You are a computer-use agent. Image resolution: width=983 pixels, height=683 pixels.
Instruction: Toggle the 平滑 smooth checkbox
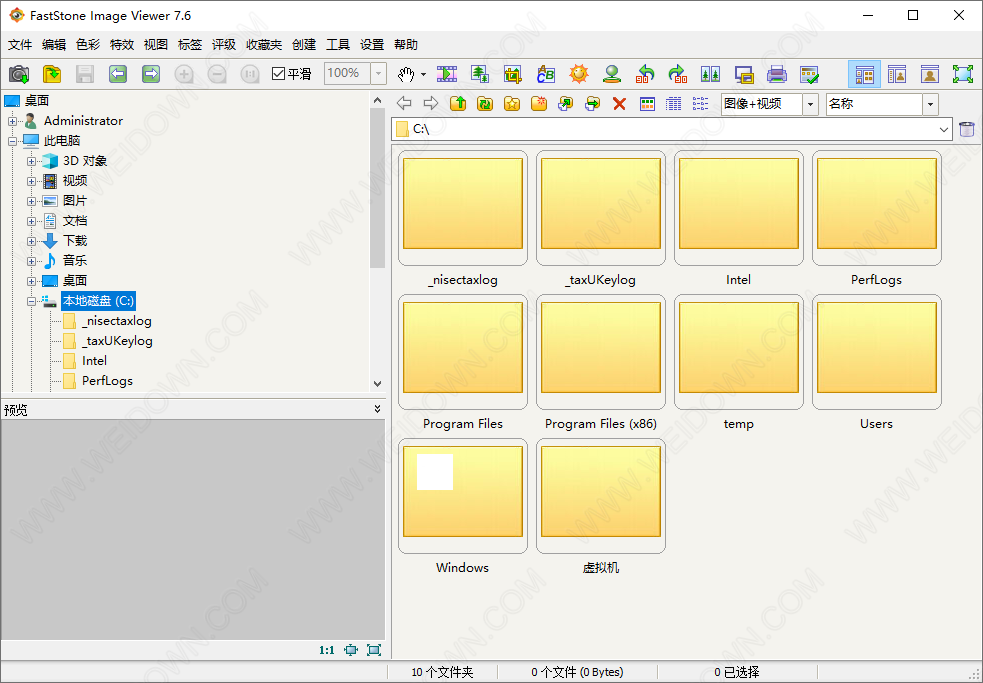(279, 74)
